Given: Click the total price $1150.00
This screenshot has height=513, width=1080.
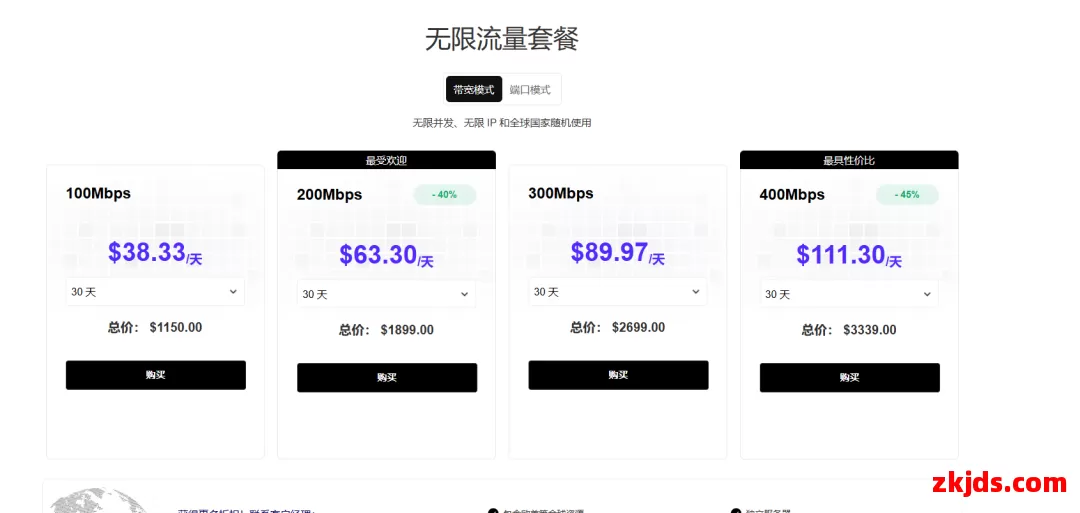Looking at the screenshot, I should 176,328.
